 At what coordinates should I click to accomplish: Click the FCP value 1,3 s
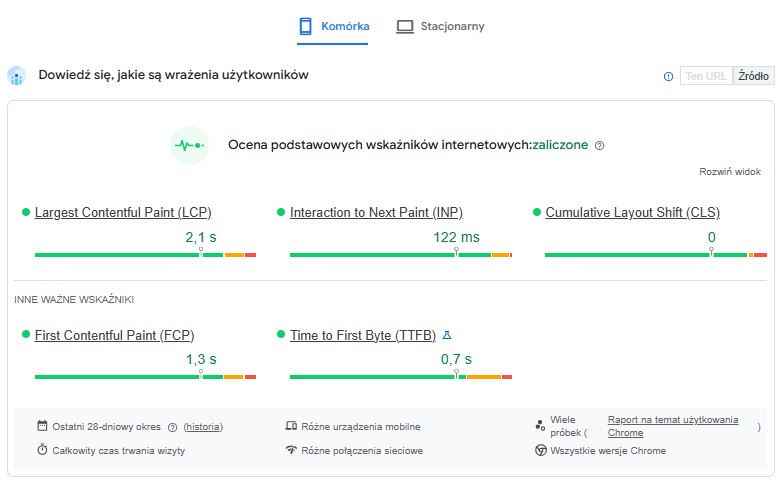tap(201, 359)
